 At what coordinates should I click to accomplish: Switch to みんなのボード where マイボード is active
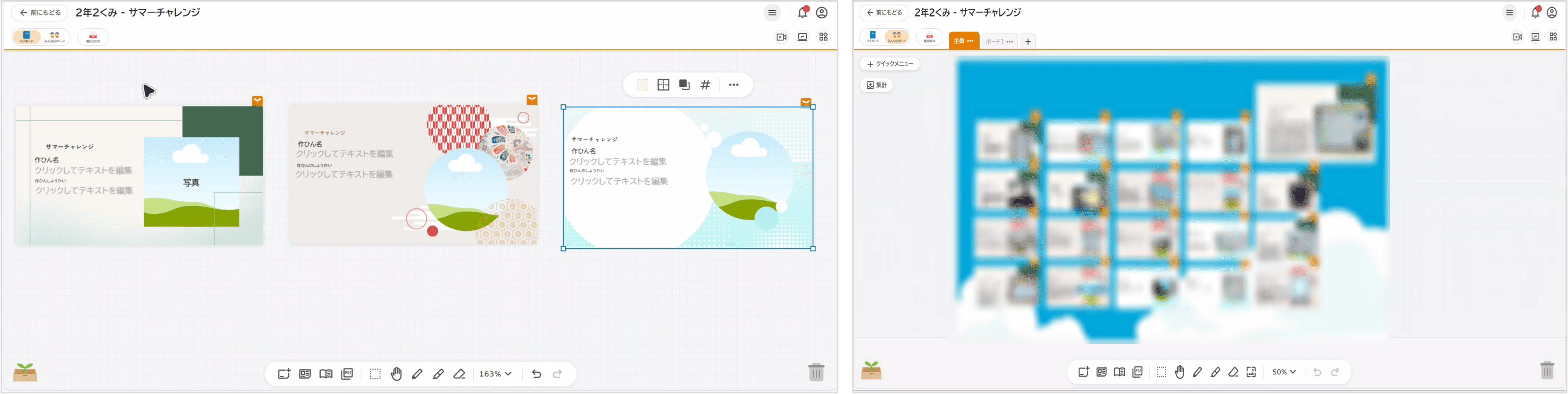click(x=55, y=37)
